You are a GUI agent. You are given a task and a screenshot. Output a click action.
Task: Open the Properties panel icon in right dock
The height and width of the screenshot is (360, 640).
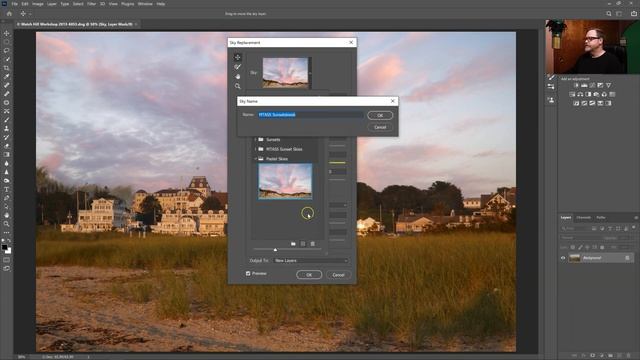(551, 87)
